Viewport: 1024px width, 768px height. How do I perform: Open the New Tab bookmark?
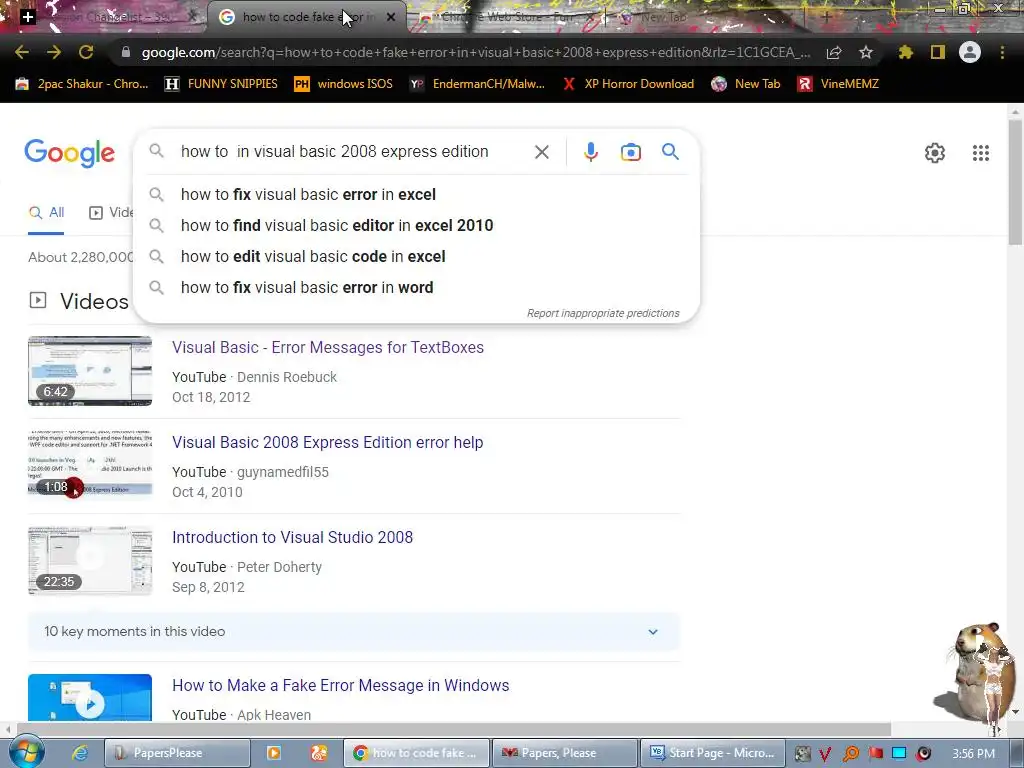pyautogui.click(x=746, y=84)
